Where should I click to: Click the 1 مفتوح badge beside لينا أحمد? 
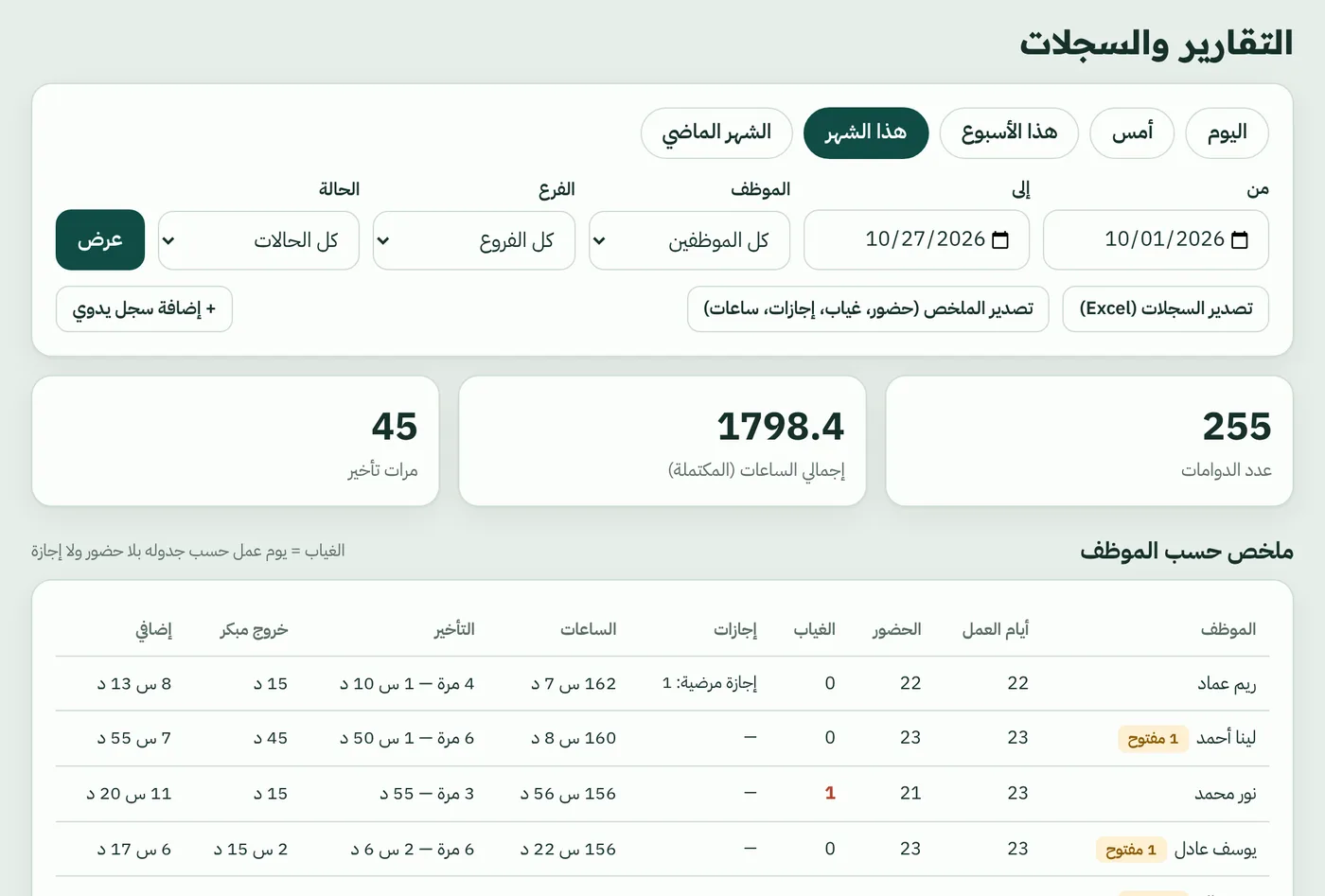tap(1153, 739)
